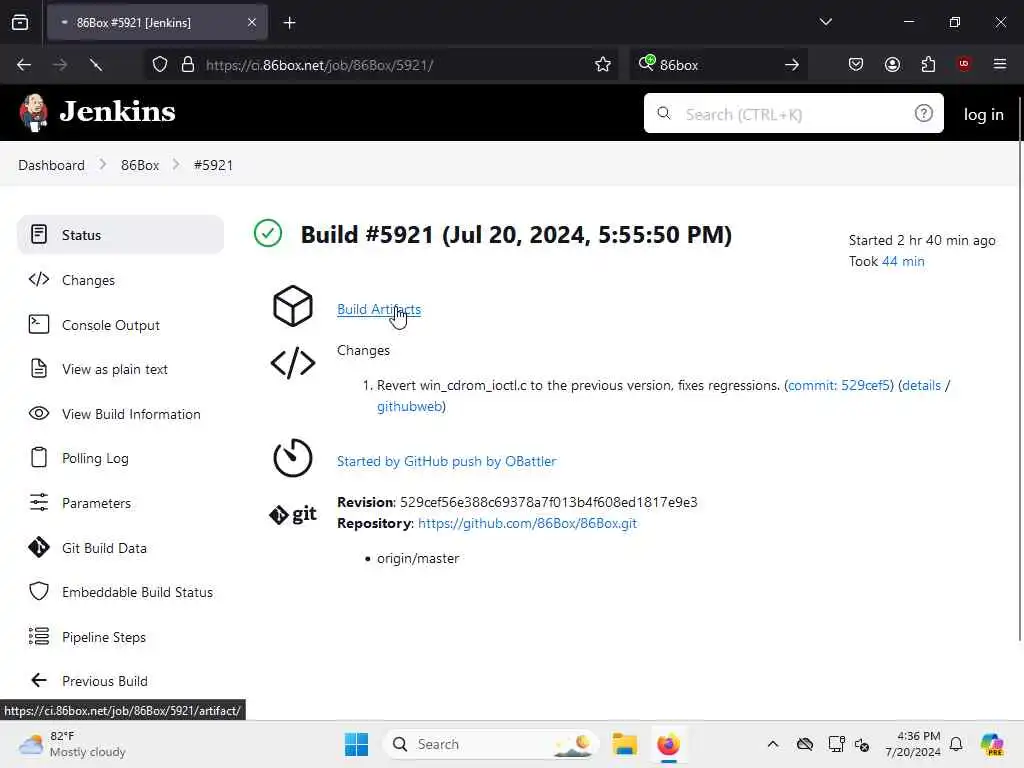Open the notification bell in taskbar
Screen dimensions: 1024x768
(x=956, y=744)
